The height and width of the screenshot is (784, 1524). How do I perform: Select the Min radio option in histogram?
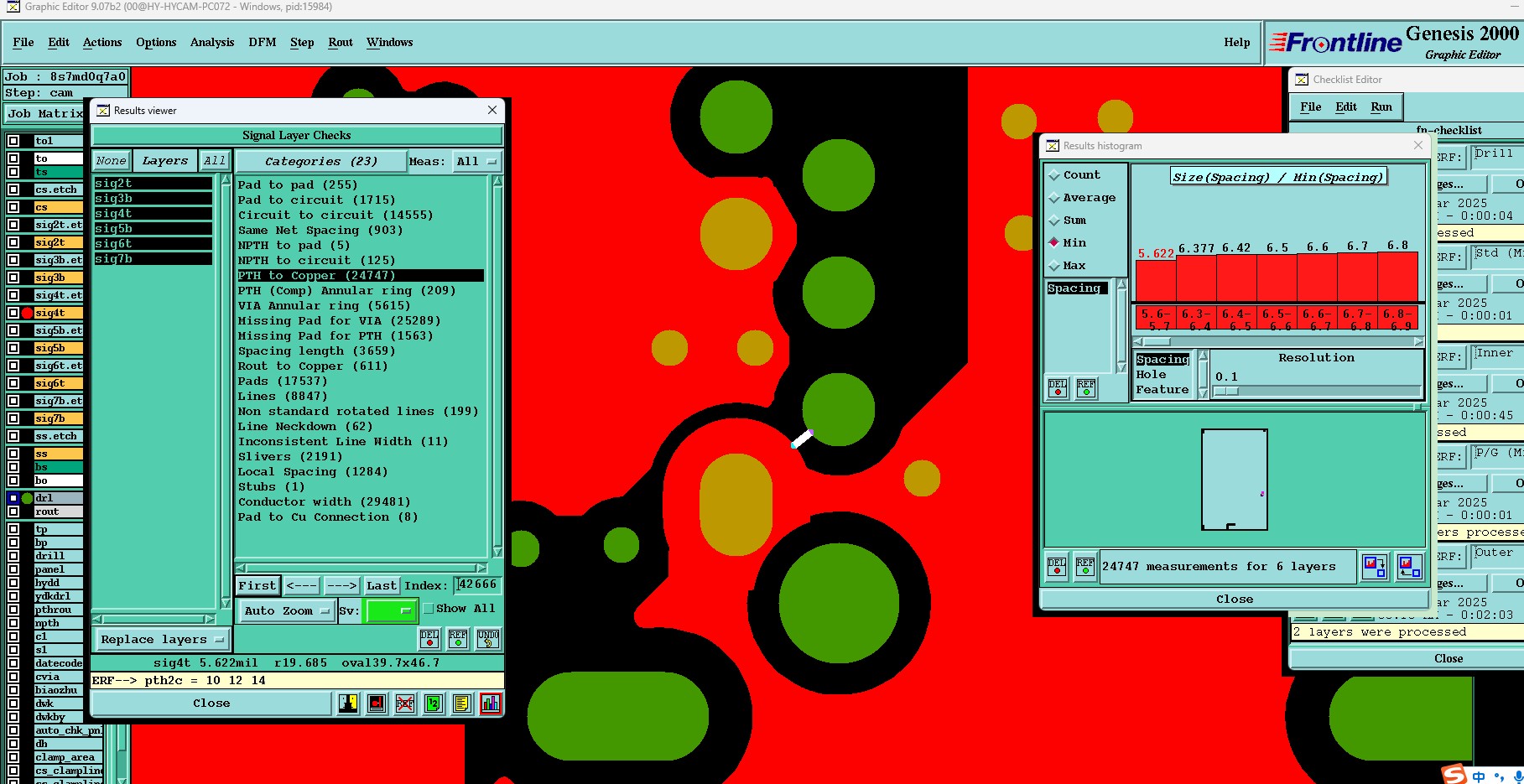point(1054,242)
